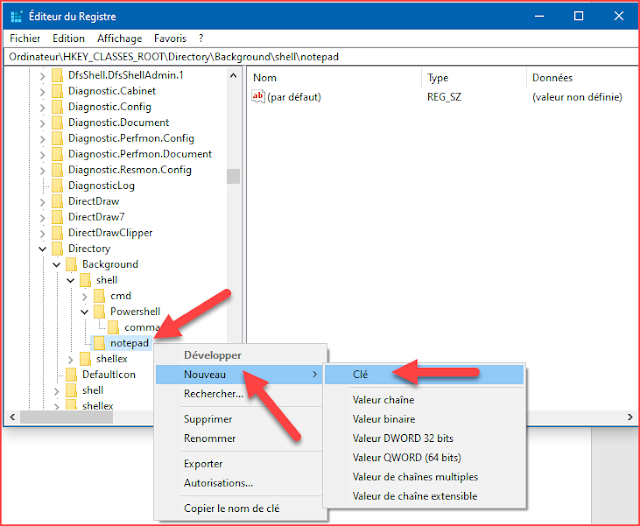Collapse the Background key
This screenshot has height=526, width=640.
(56, 264)
